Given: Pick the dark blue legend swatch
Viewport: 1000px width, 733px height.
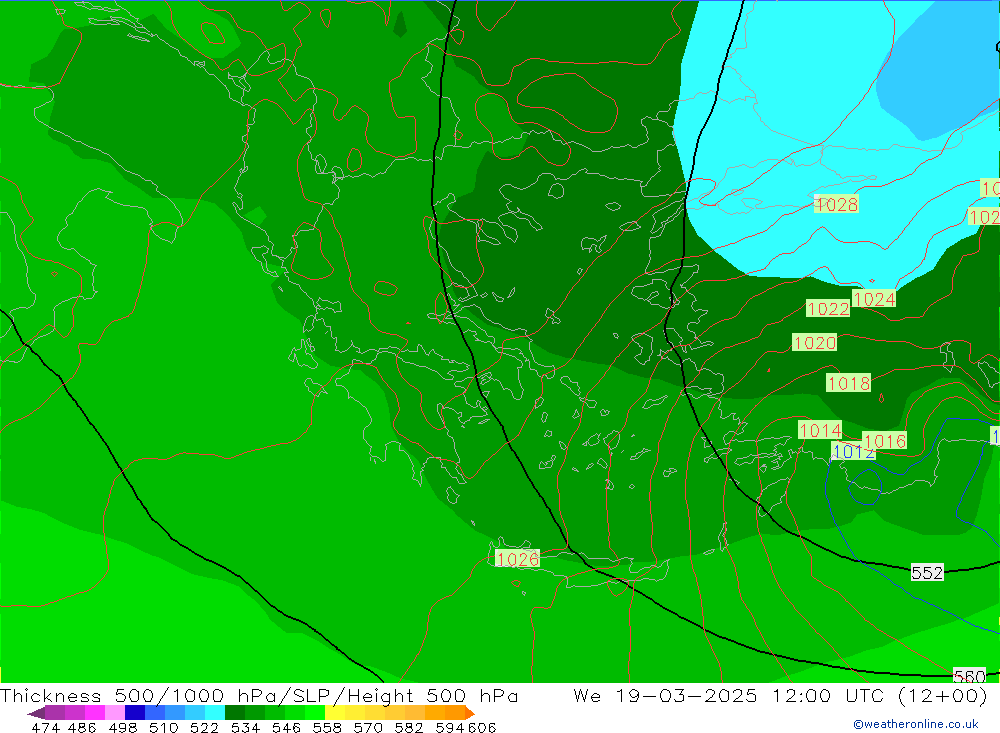Looking at the screenshot, I should pyautogui.click(x=135, y=712).
